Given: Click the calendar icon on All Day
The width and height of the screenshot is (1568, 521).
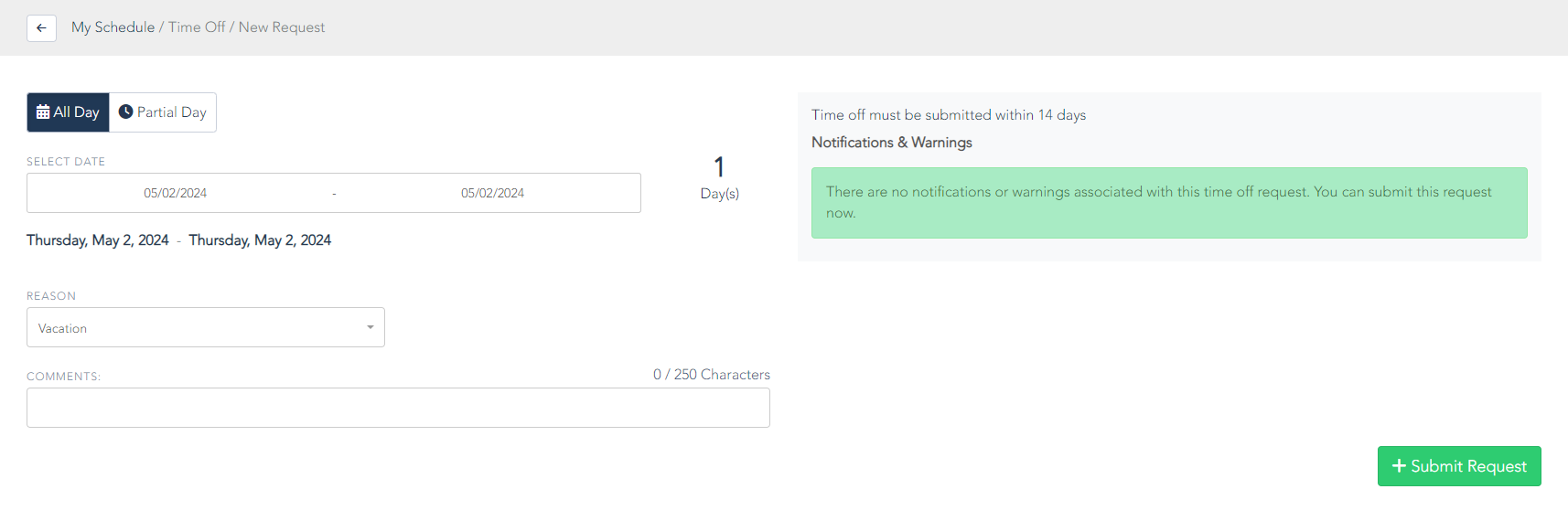Looking at the screenshot, I should pos(43,112).
